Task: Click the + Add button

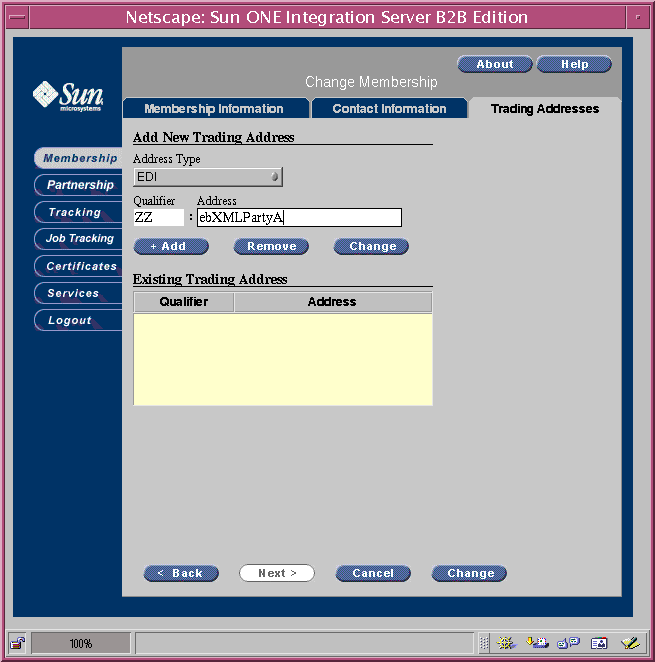Action: (x=171, y=246)
